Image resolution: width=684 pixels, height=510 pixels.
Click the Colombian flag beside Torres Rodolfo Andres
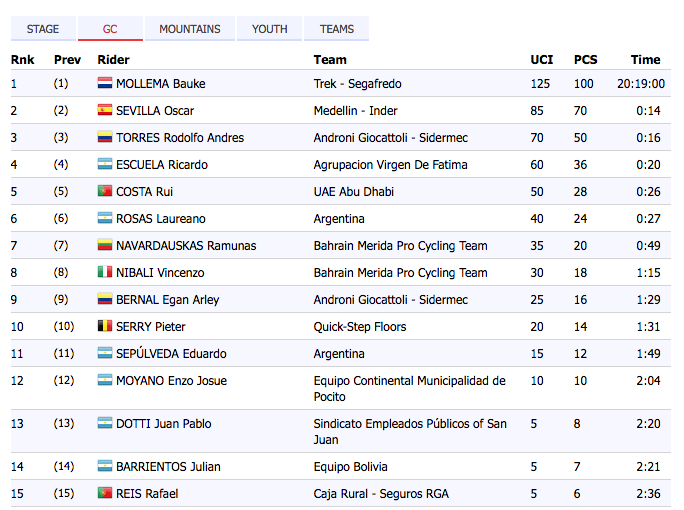tap(104, 138)
